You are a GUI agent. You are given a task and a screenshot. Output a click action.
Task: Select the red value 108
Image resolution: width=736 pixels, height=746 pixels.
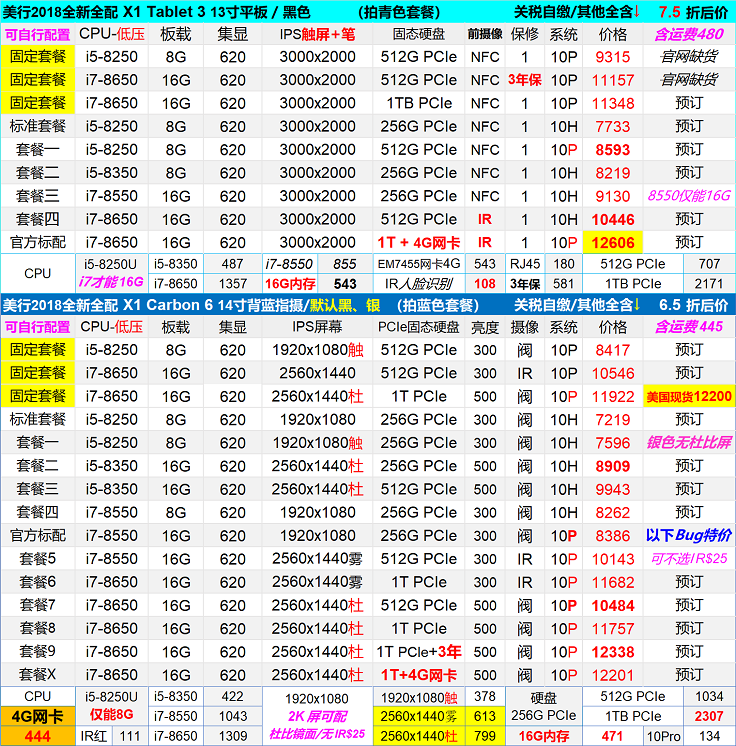(x=485, y=284)
